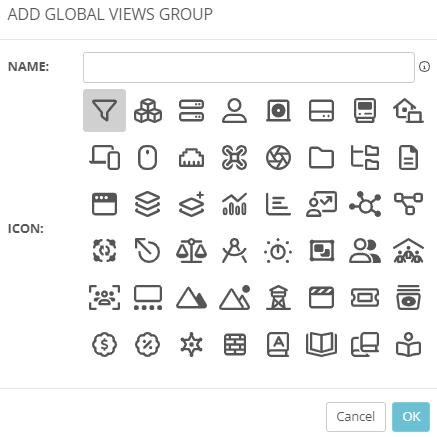Viewport: 437px width, 437px height.
Task: Confirm with the OK button
Action: click(x=411, y=417)
